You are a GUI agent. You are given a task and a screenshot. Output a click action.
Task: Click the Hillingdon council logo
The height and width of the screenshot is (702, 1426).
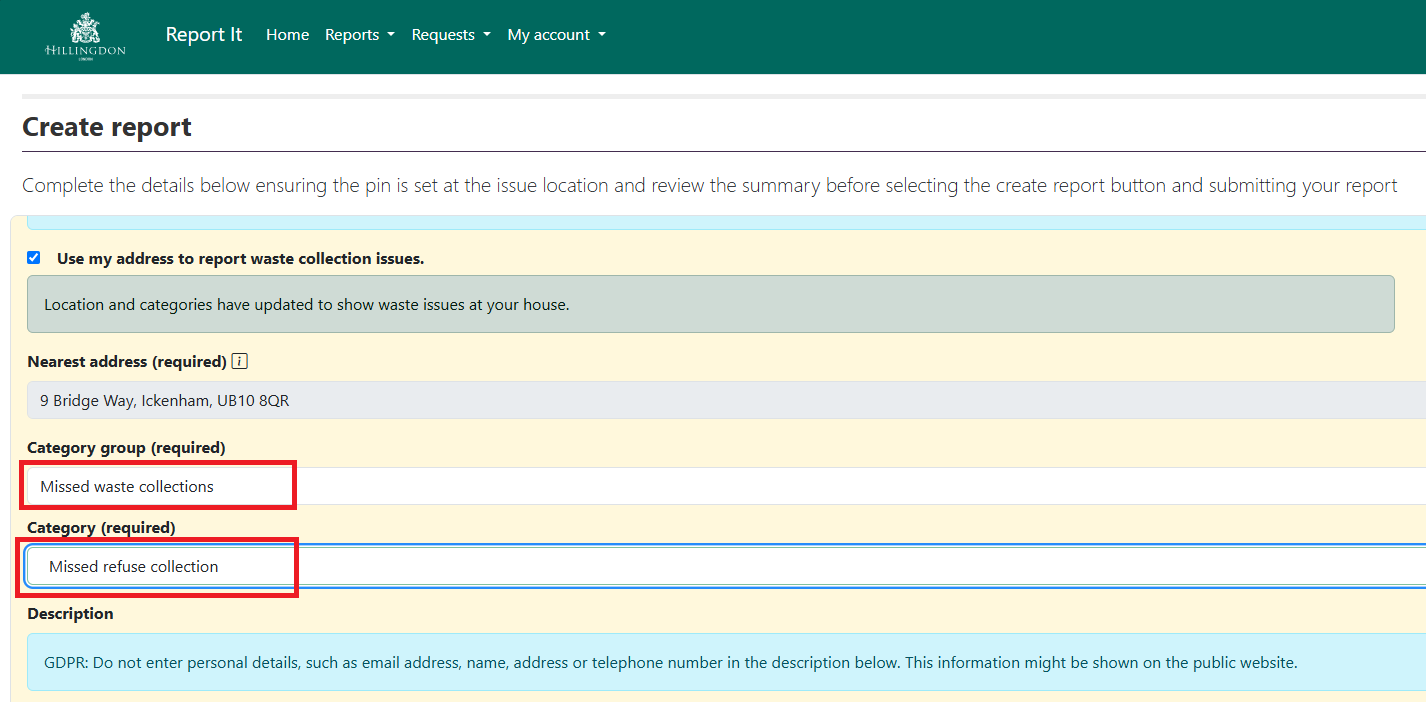(x=85, y=37)
